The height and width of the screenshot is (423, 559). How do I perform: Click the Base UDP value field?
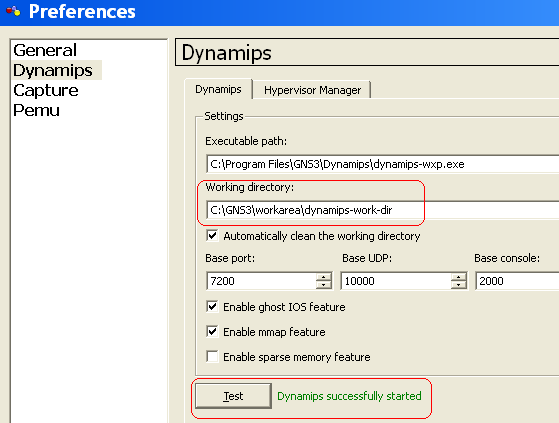click(396, 281)
